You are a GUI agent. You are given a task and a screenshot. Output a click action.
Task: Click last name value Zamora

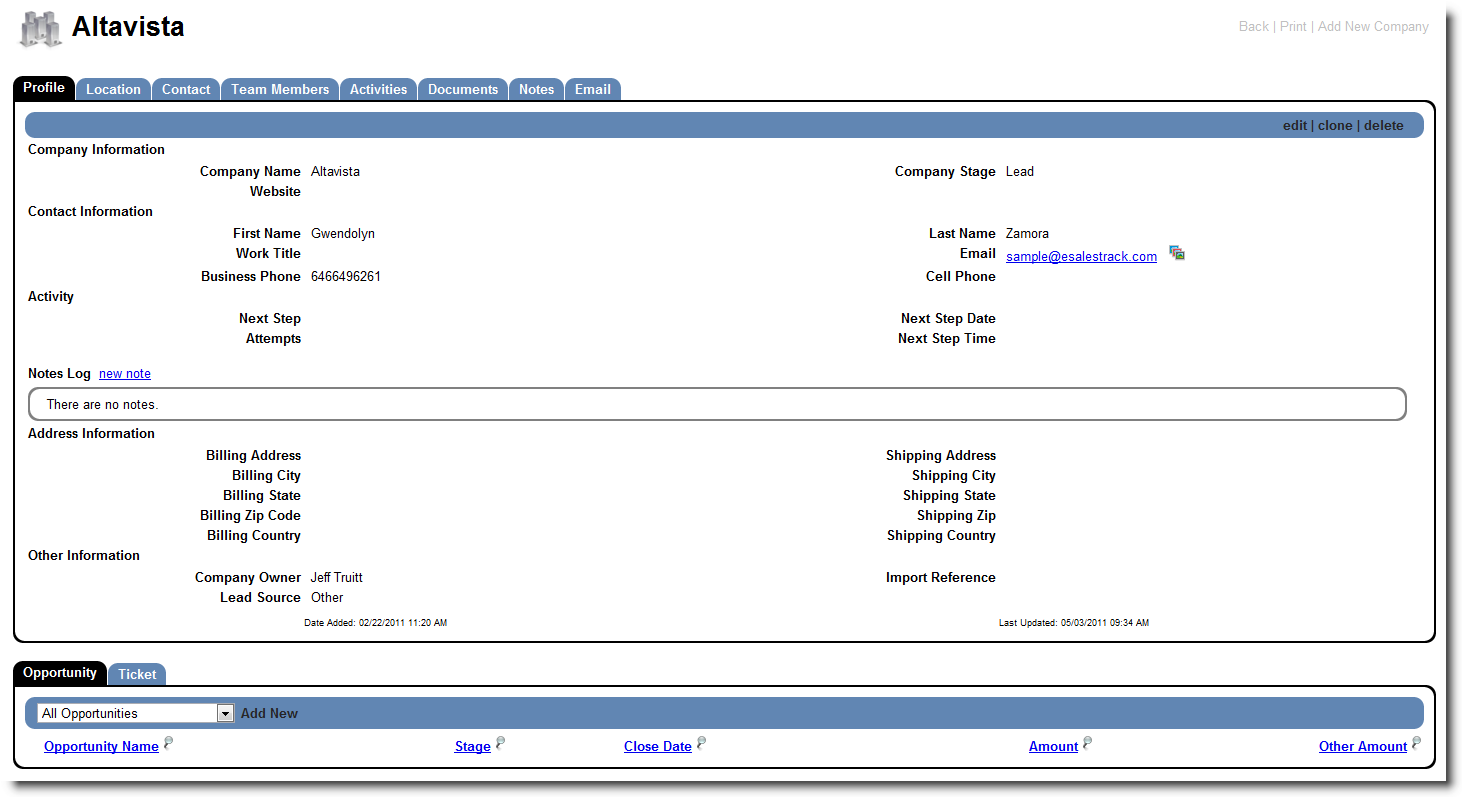pyautogui.click(x=1027, y=233)
